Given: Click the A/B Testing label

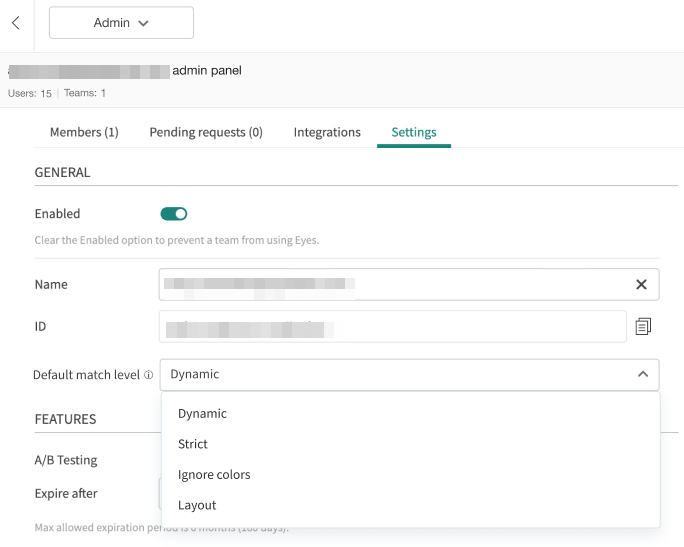Looking at the screenshot, I should 66,460.
